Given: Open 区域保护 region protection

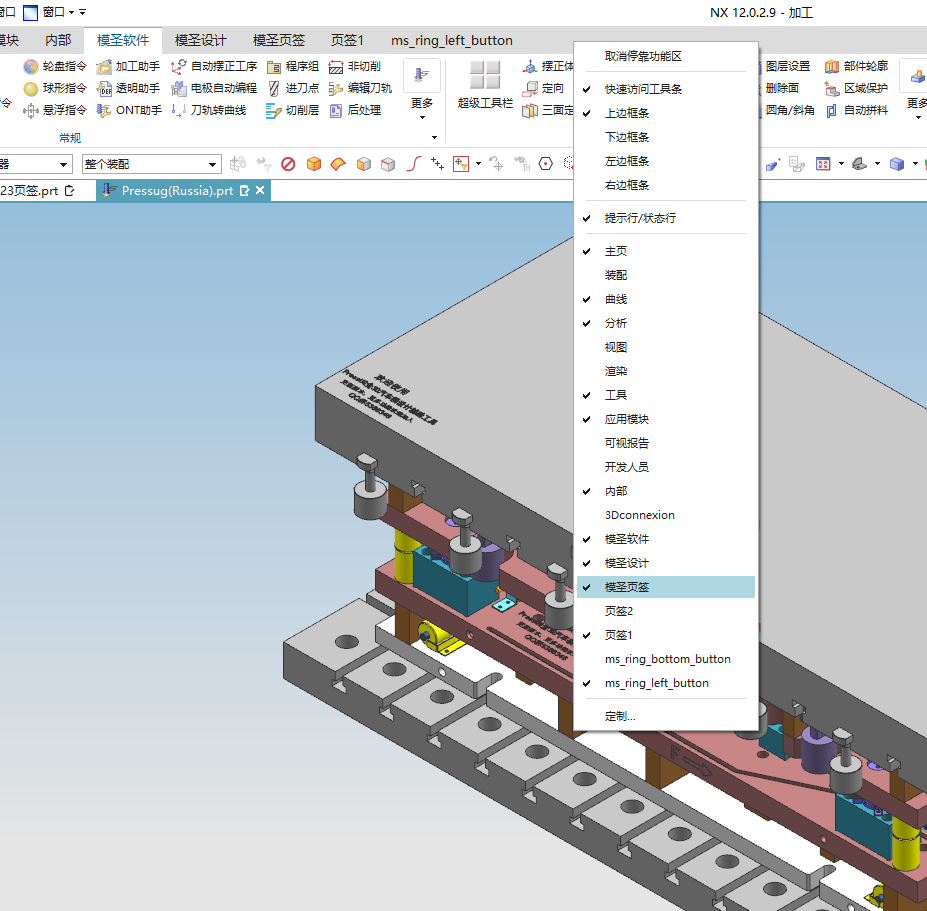Looking at the screenshot, I should (x=856, y=88).
